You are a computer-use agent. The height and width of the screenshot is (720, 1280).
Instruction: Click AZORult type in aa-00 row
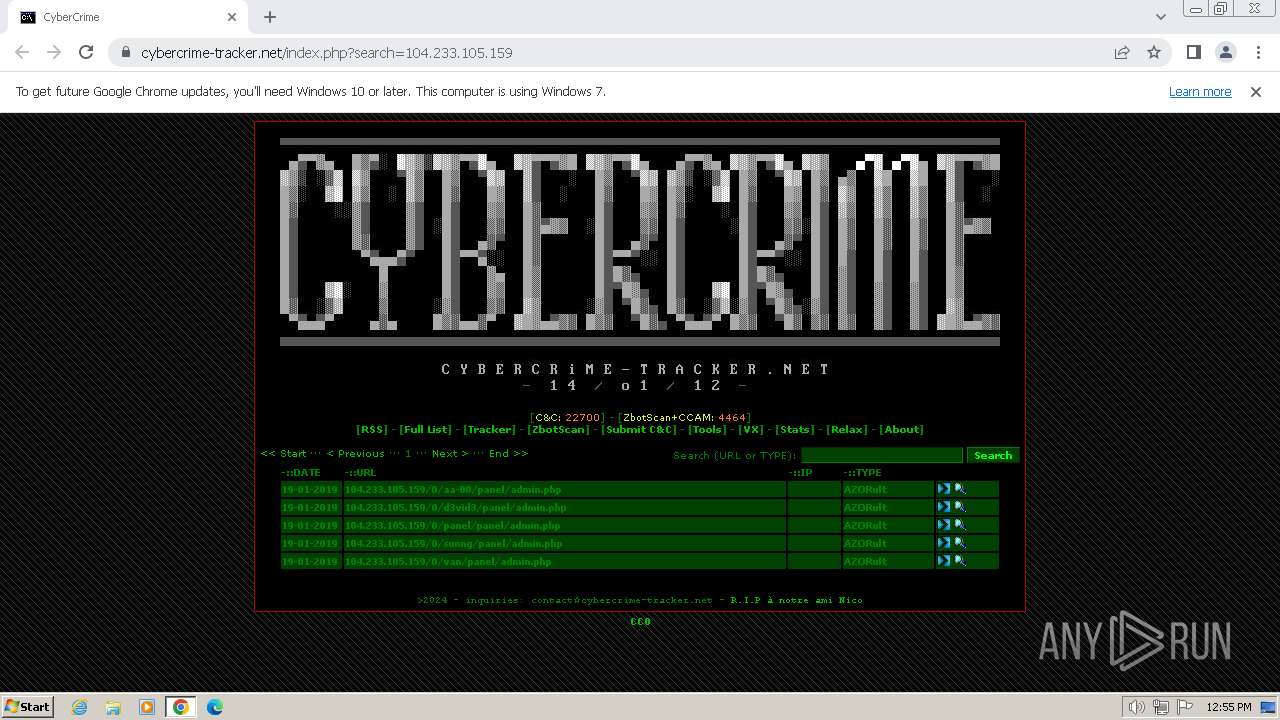click(x=865, y=489)
